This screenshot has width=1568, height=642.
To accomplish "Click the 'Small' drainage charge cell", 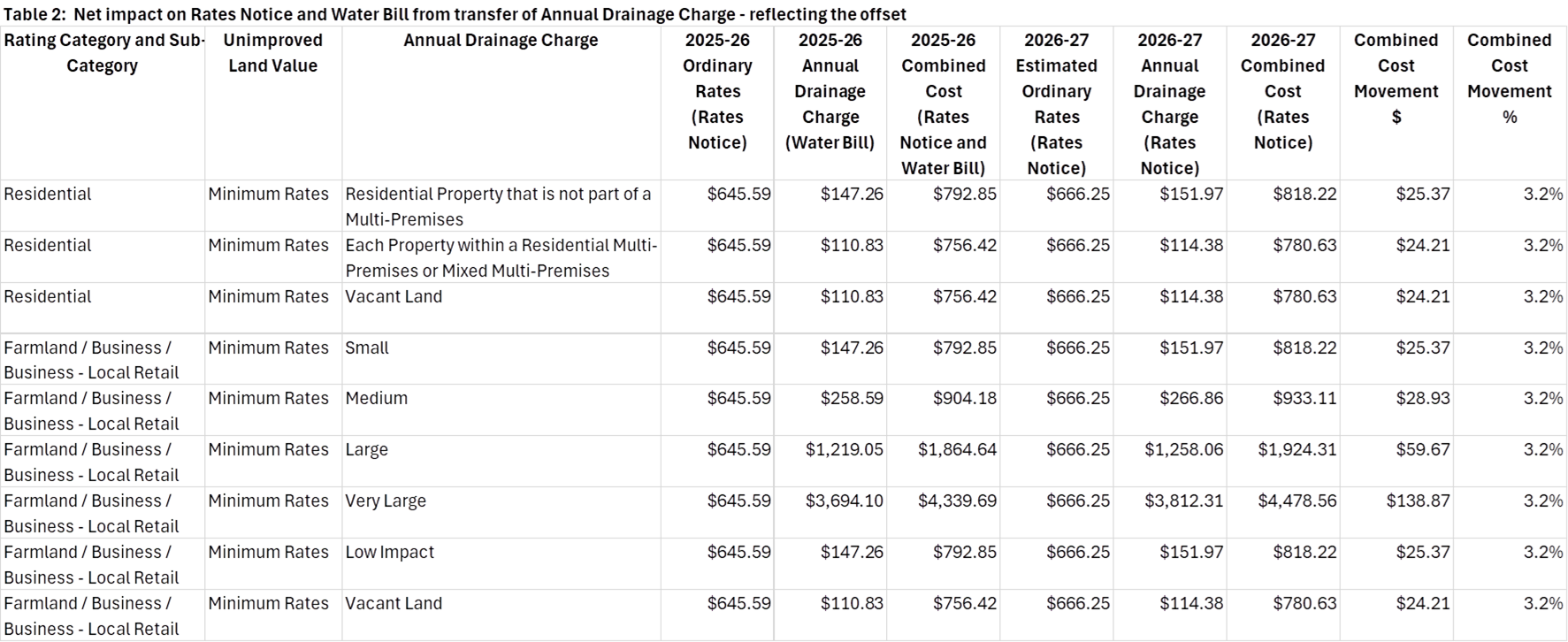I will click(x=367, y=348).
